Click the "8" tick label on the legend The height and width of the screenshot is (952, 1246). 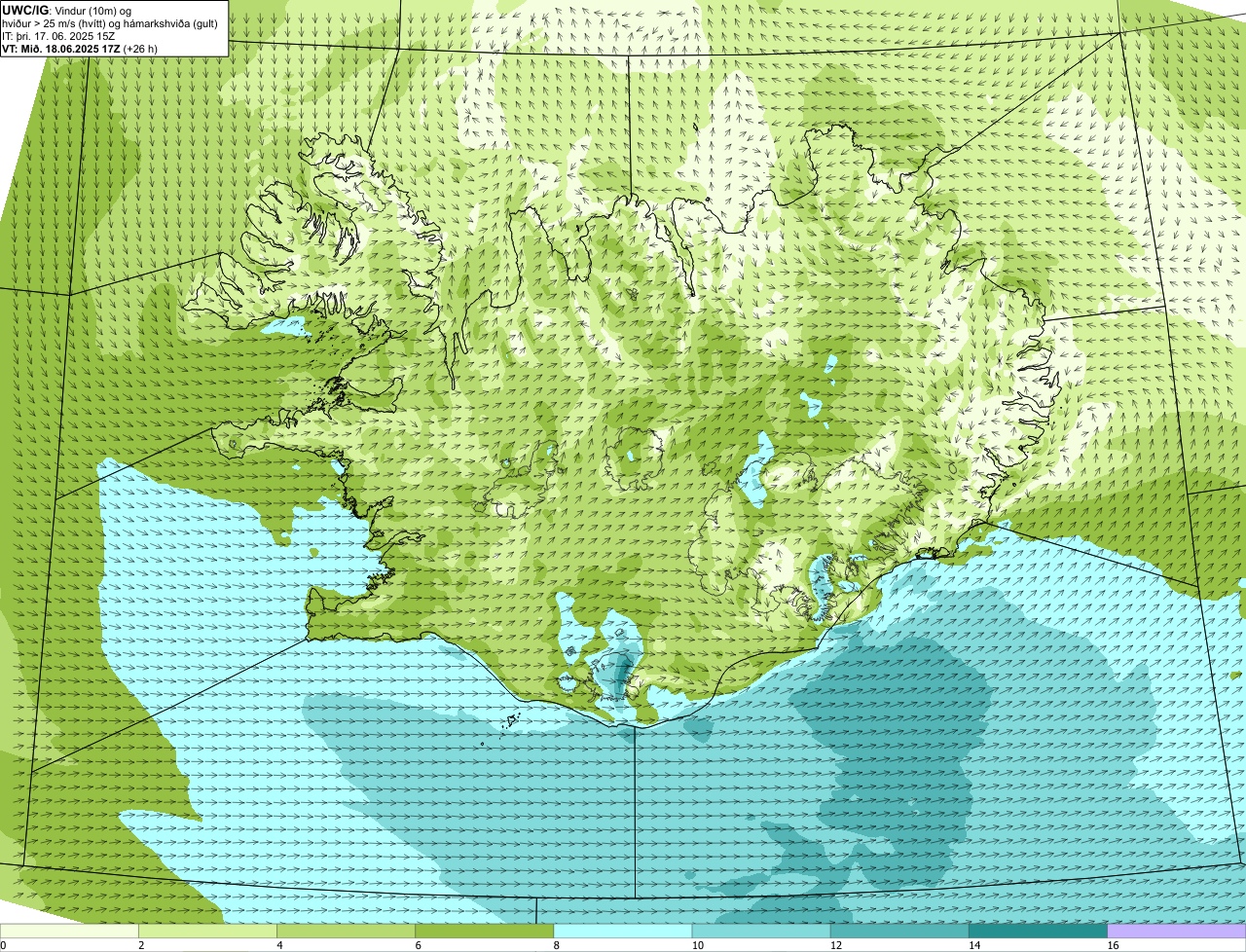pyautogui.click(x=556, y=945)
